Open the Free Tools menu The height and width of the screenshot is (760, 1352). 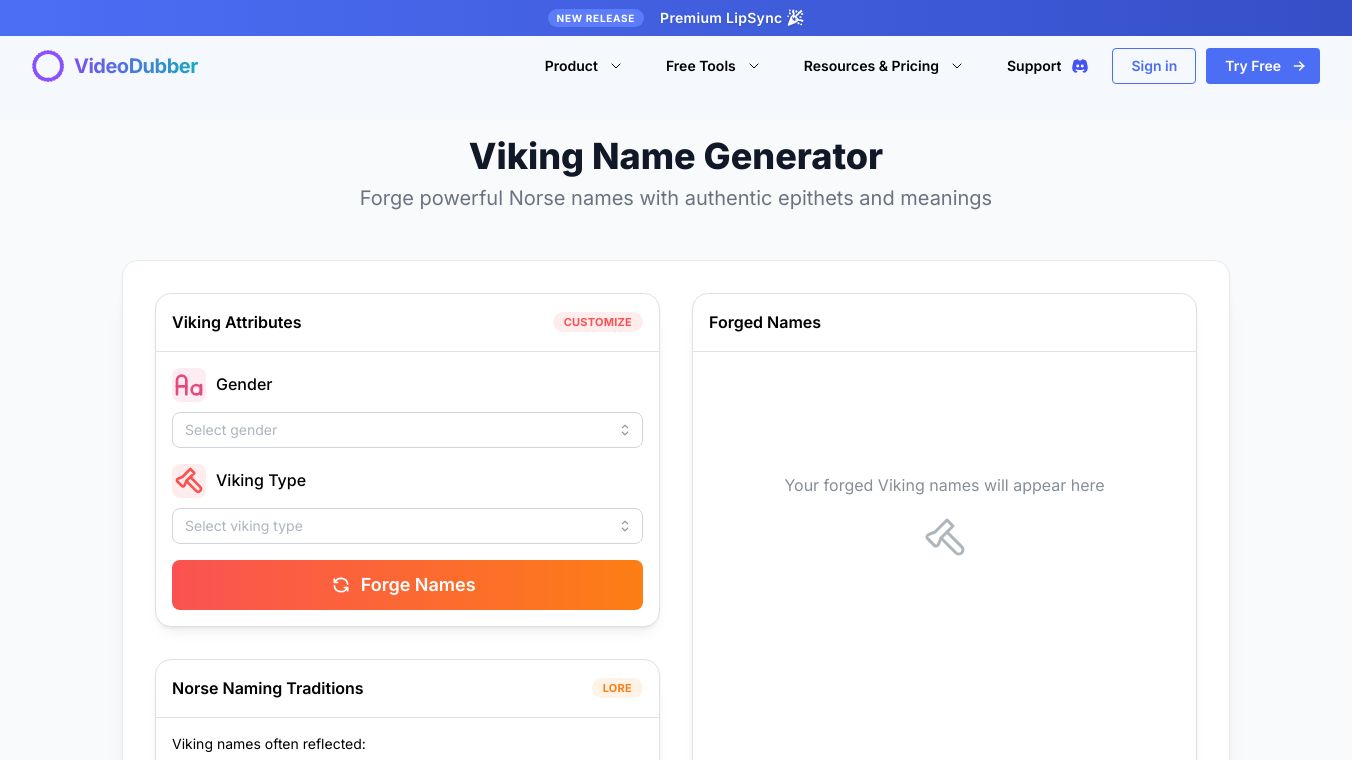click(712, 66)
